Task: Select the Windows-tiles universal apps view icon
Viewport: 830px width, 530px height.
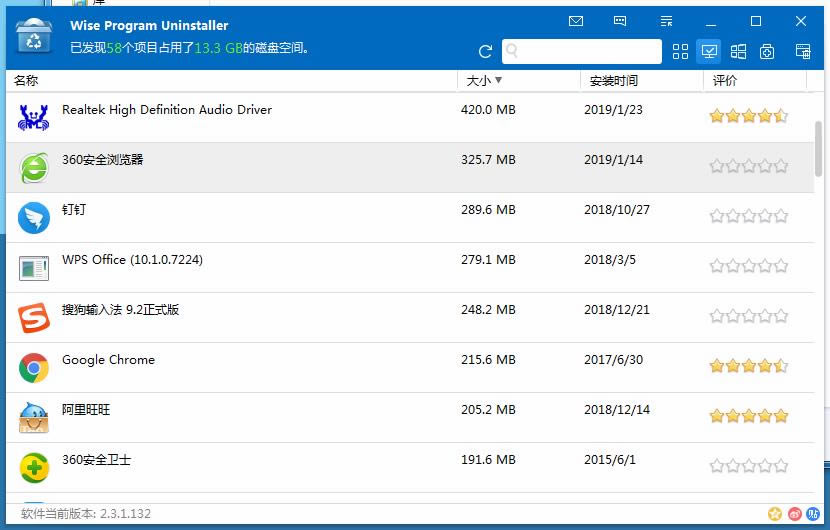Action: (738, 51)
